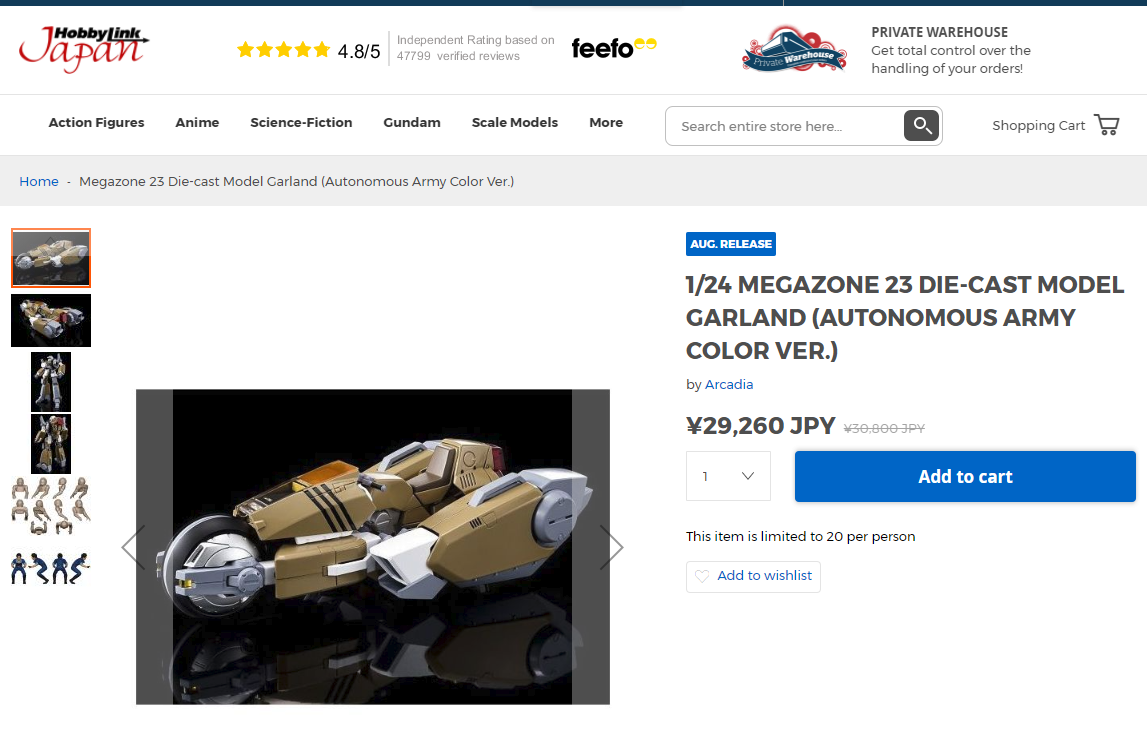1147x736 pixels.
Task: Open the shopping cart icon
Action: [x=1106, y=125]
